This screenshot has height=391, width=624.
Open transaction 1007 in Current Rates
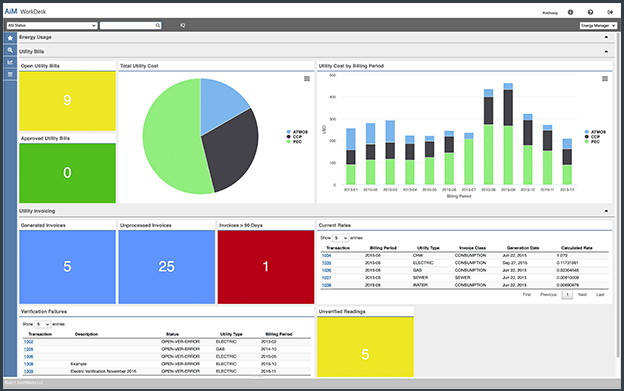click(x=326, y=278)
